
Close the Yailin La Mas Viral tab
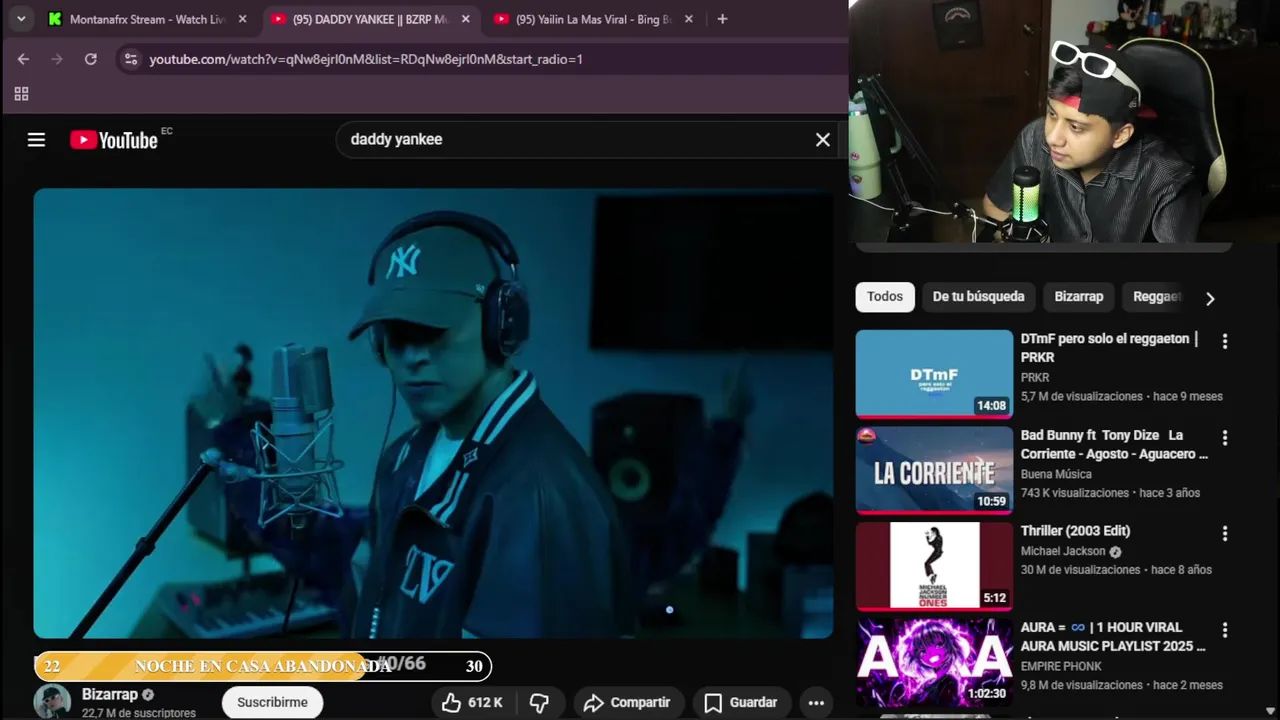[x=688, y=19]
